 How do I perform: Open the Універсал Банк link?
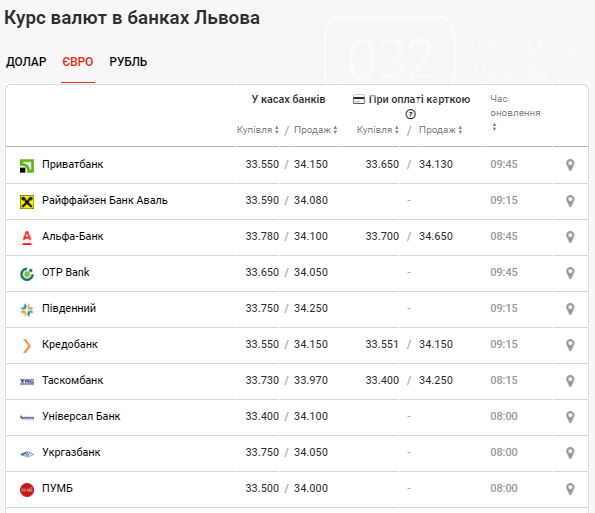pos(81,417)
